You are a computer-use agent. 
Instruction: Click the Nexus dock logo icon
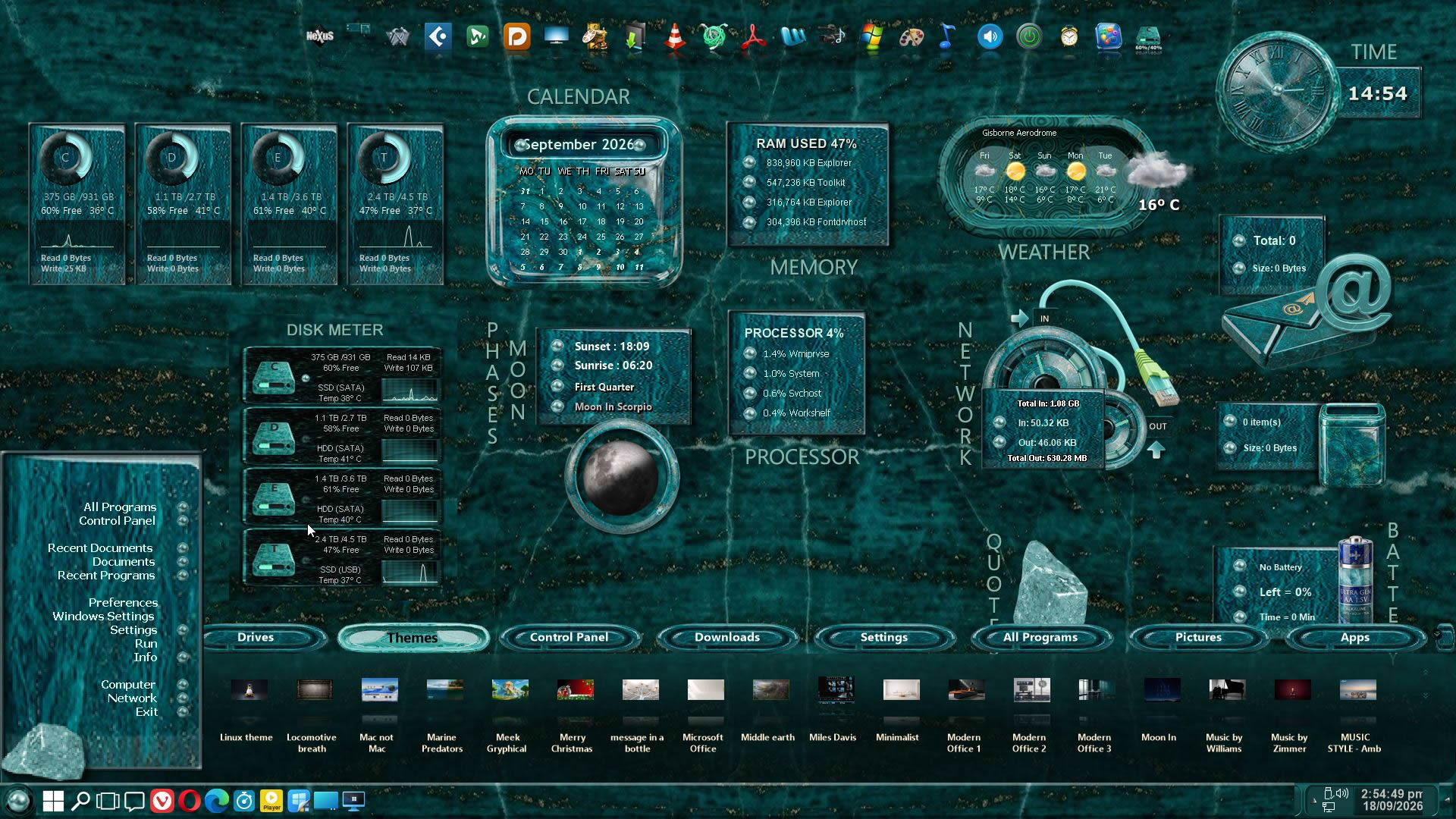320,36
